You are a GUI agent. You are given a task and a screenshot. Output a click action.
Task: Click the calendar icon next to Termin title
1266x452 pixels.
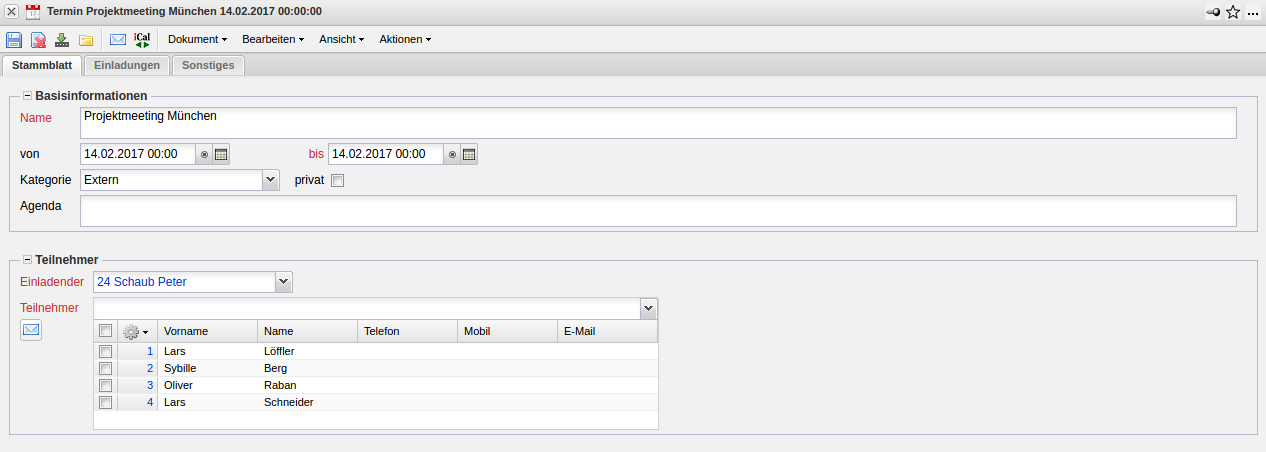33,12
